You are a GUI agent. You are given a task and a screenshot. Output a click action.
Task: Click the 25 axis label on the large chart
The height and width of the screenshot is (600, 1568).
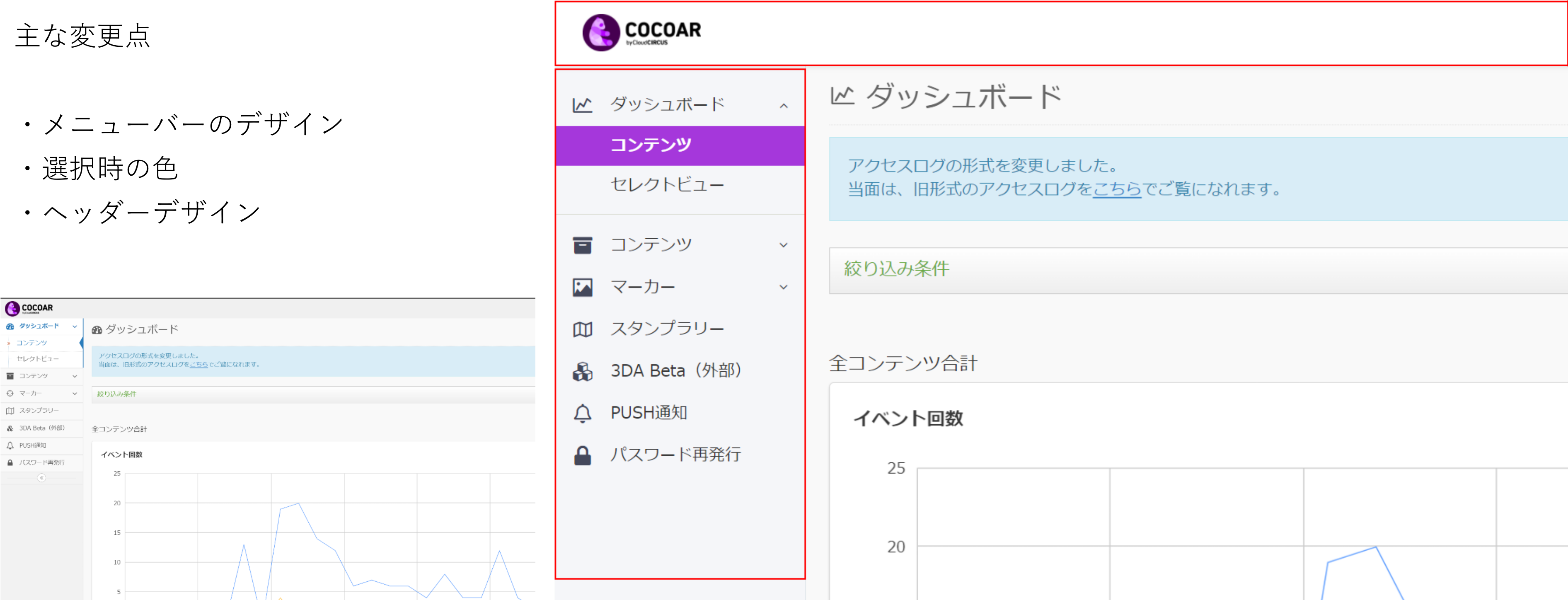[895, 469]
